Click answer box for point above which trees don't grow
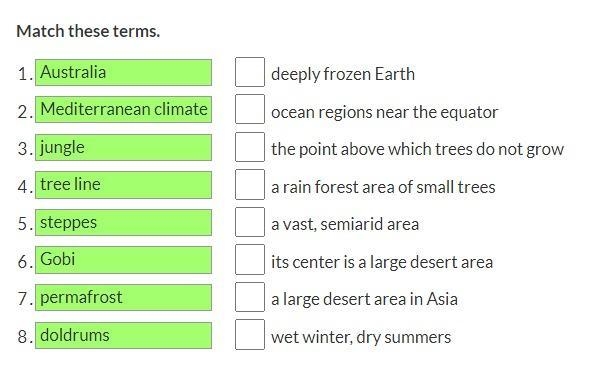The image size is (607, 380). pyautogui.click(x=250, y=147)
